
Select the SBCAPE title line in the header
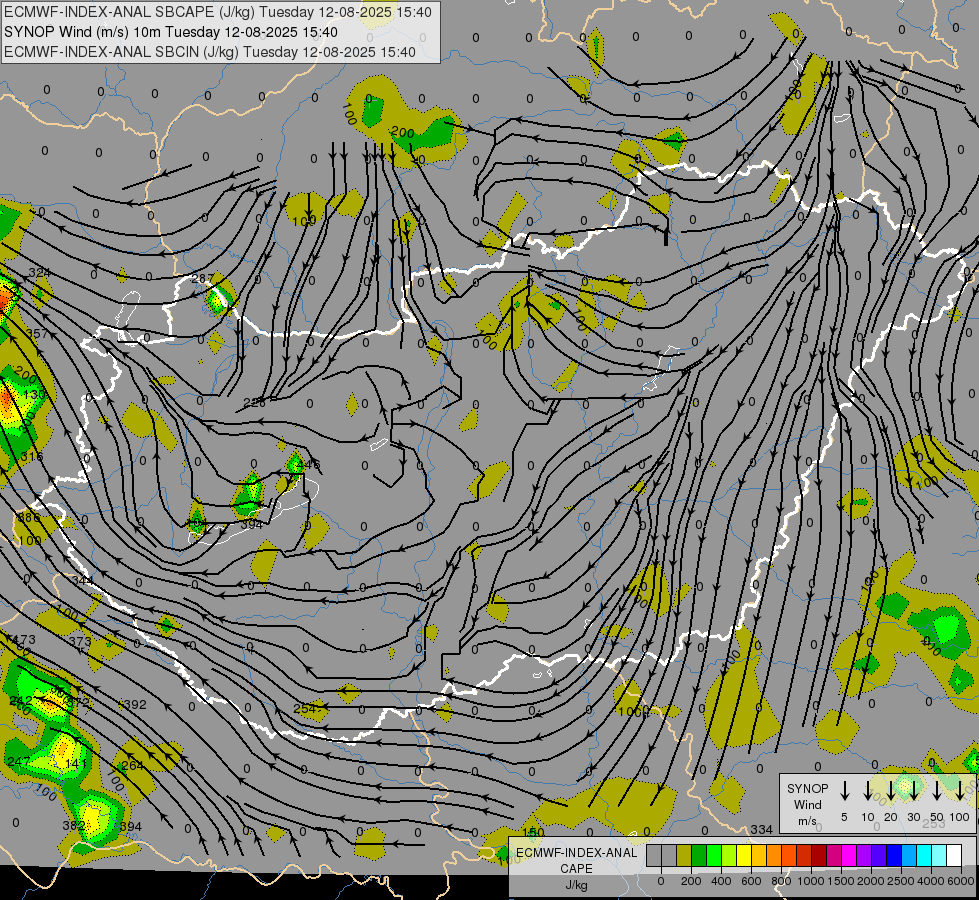[x=217, y=12]
